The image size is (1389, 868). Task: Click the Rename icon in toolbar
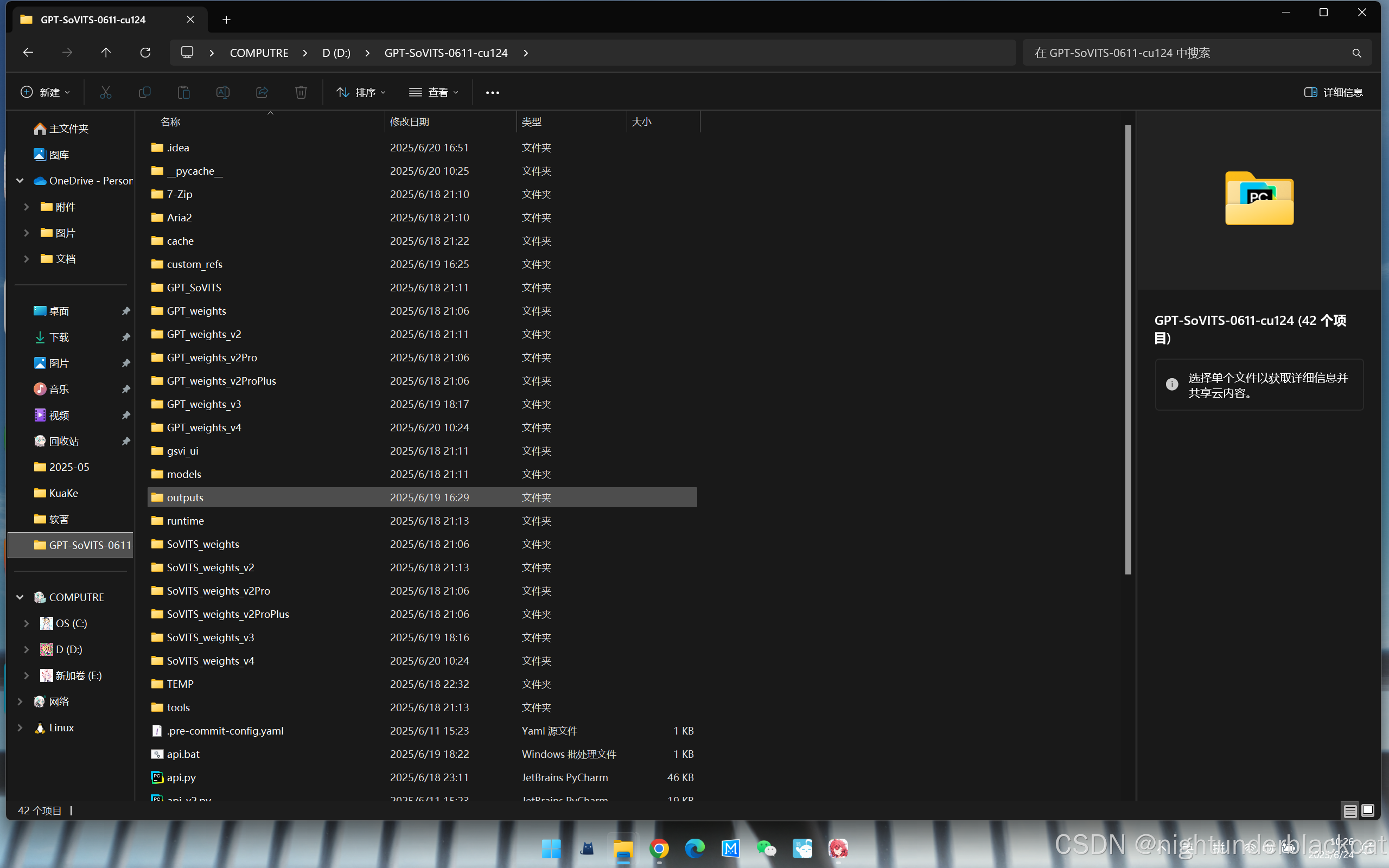[222, 92]
